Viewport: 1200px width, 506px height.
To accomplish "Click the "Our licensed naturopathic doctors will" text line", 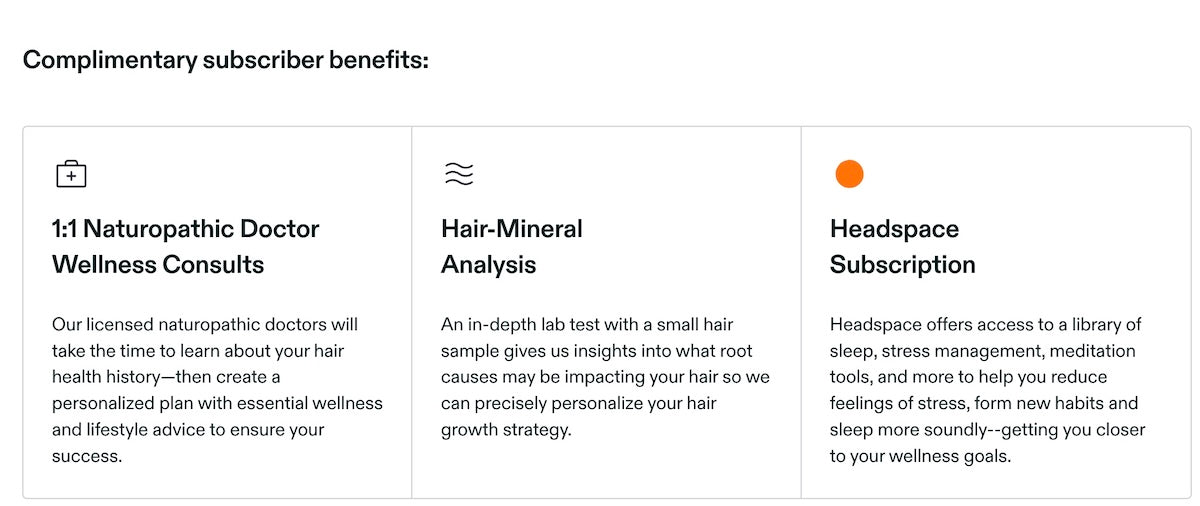I will point(204,325).
